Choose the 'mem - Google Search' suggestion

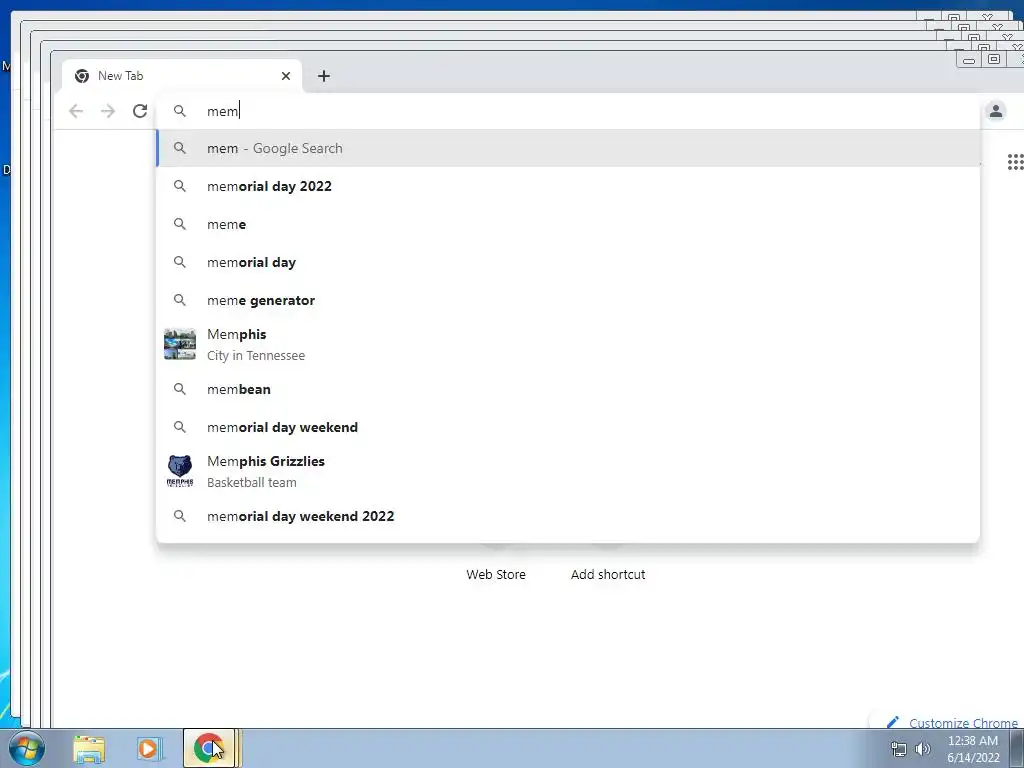[x=568, y=148]
